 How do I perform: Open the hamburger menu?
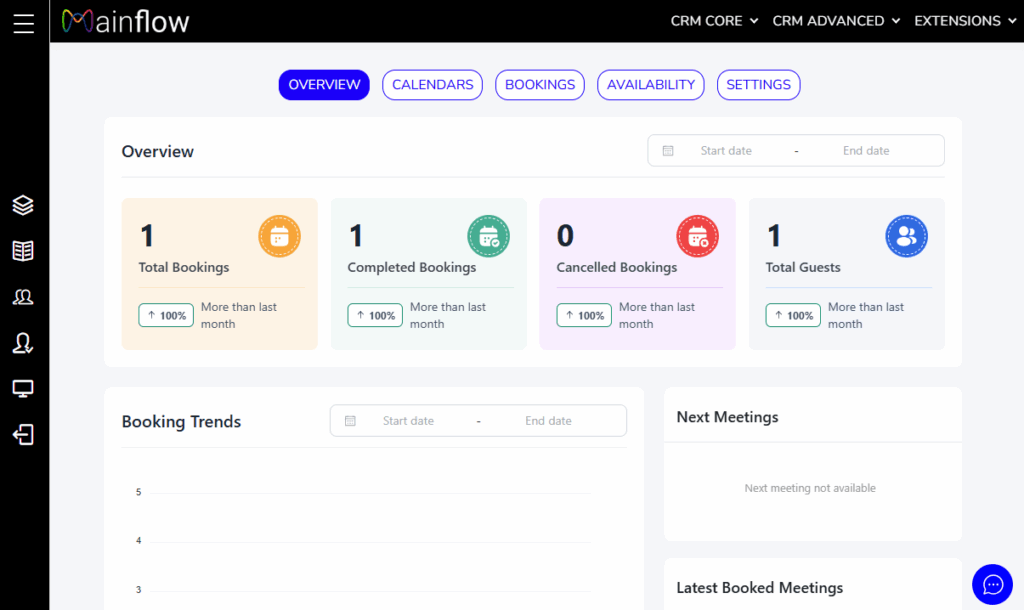24,23
